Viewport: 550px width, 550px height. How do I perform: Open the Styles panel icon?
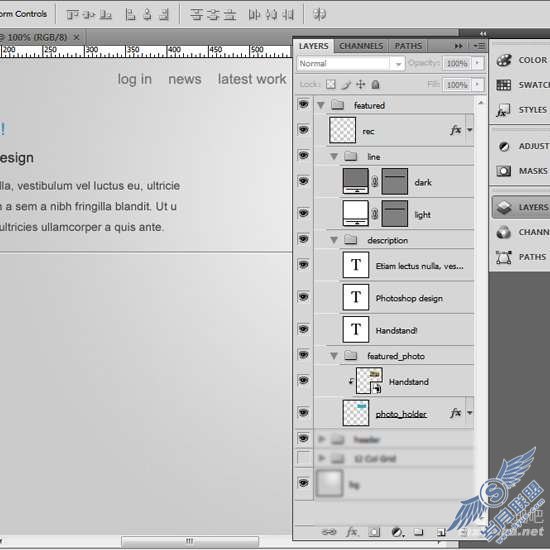503,110
